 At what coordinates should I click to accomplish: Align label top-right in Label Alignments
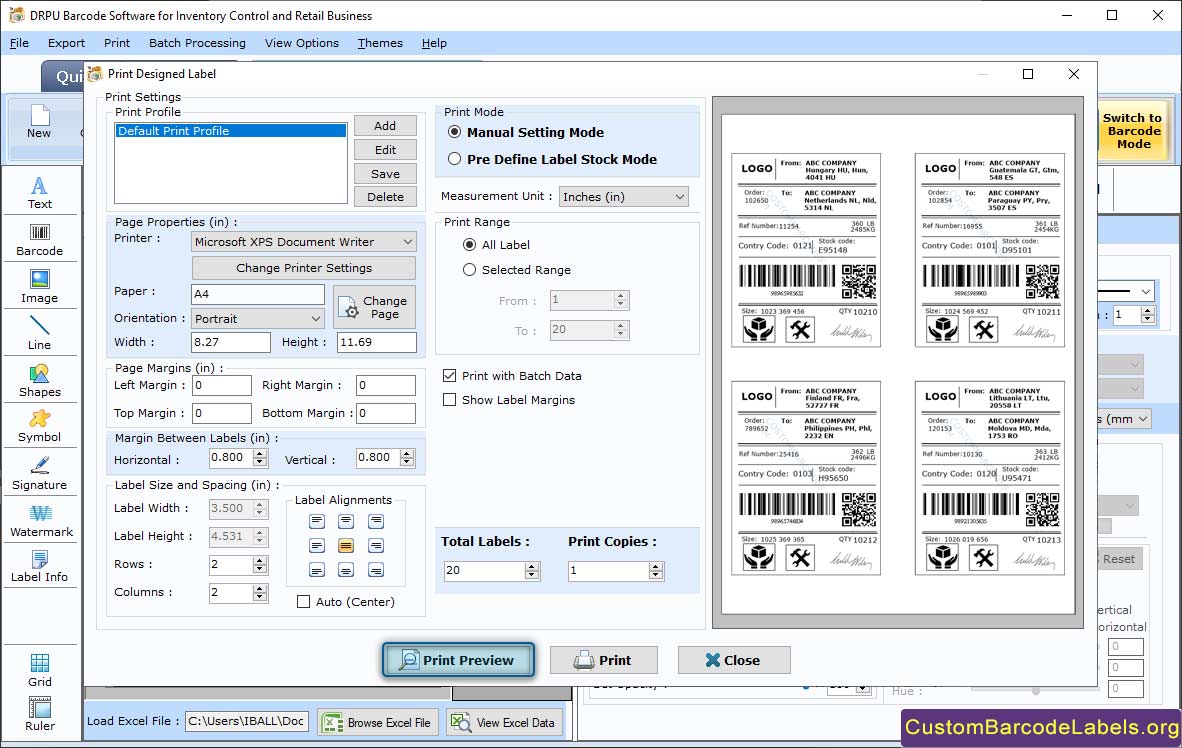376,521
